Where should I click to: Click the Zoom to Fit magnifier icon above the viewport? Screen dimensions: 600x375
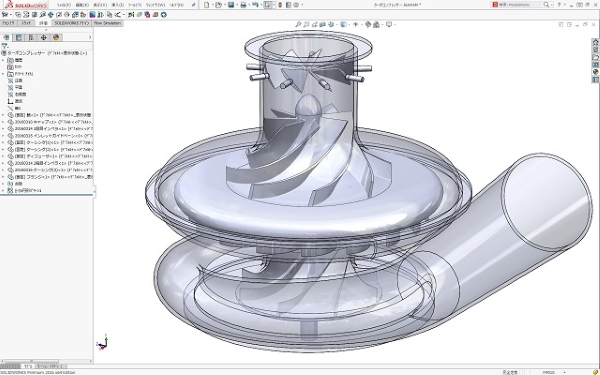[x=298, y=24]
